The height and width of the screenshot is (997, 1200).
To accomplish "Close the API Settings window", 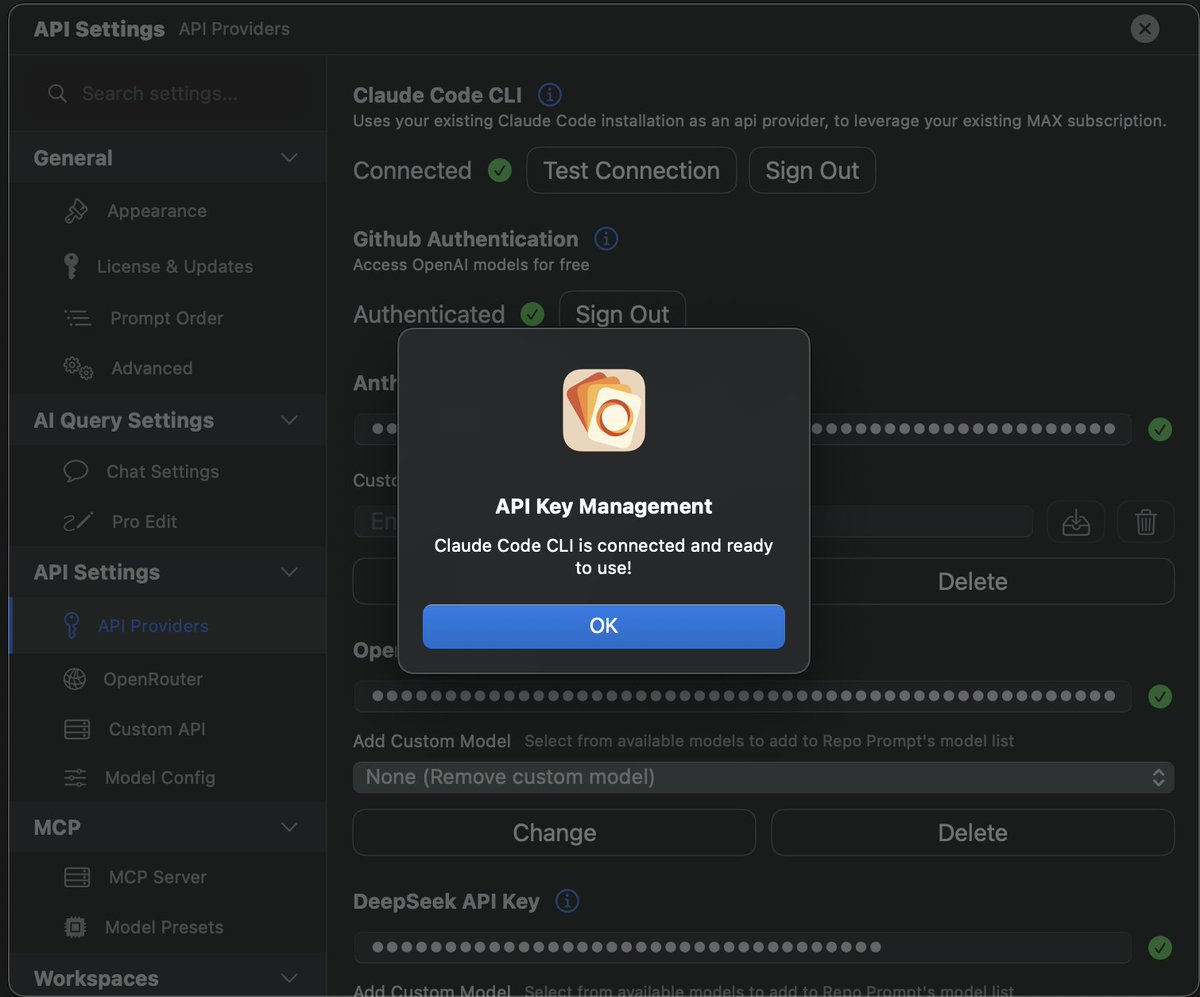I will click(1145, 28).
